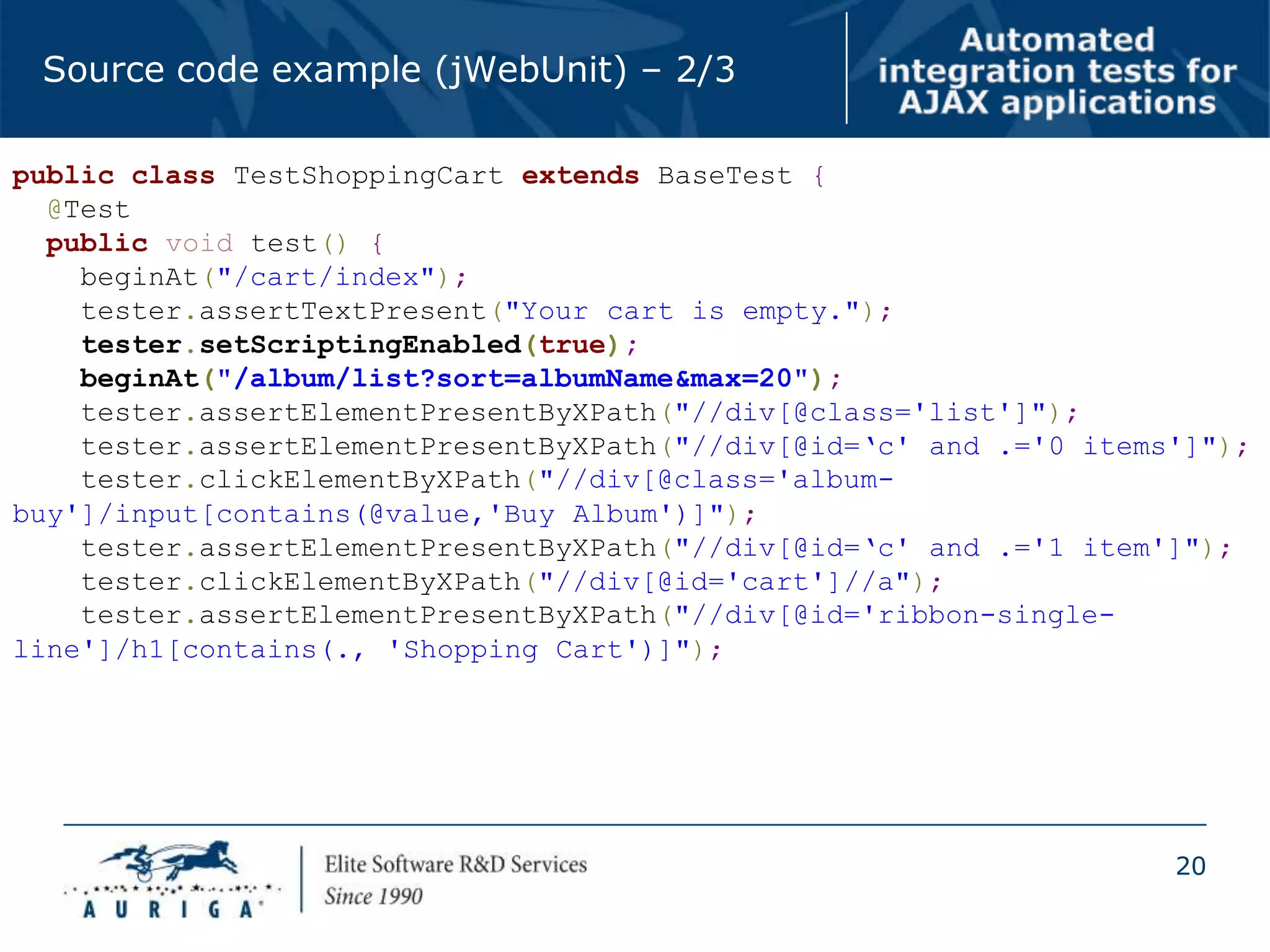Click the XPath line ending 'ribbon-single-'
Screen dimensions: 1270x952
coord(598,615)
